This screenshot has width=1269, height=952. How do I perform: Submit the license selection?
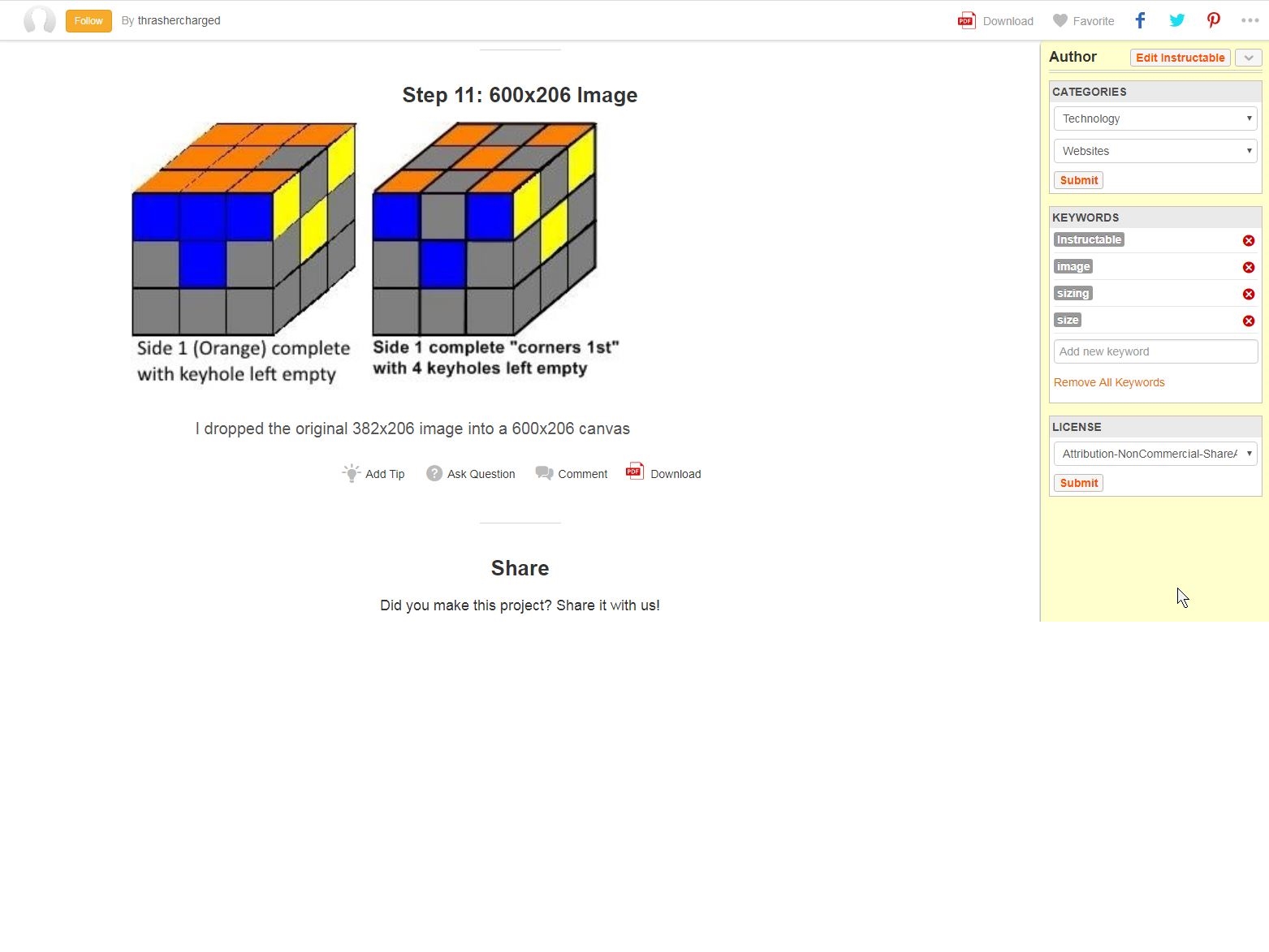coord(1078,483)
